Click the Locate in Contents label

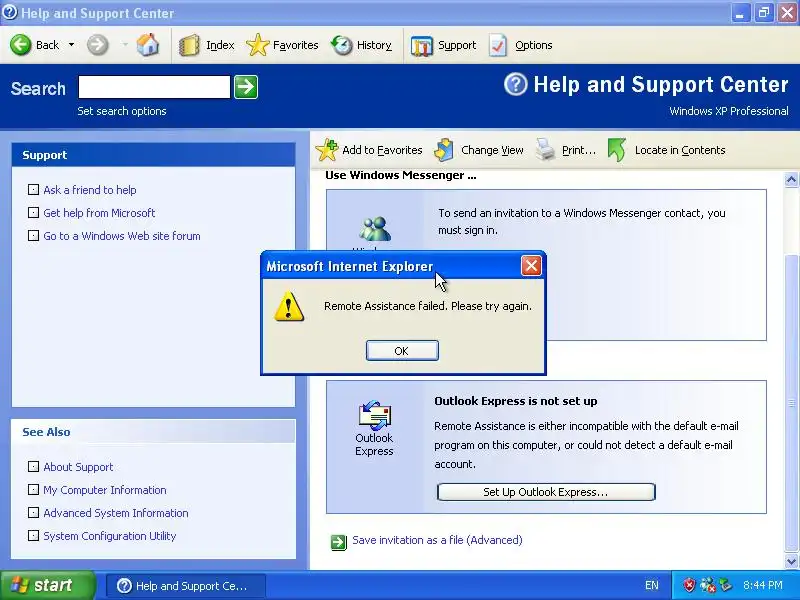pos(680,150)
